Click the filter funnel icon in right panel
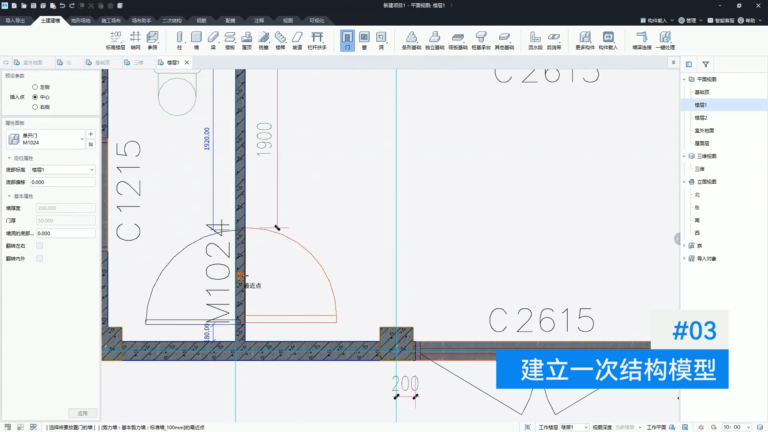This screenshot has width=768, height=432. pos(706,64)
